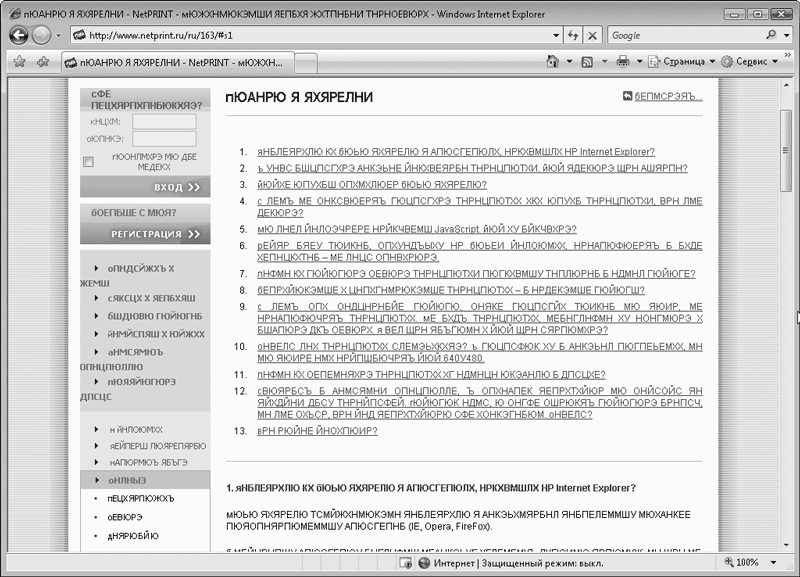The image size is (800, 577).
Task: Open question 3 link in the list
Action: 372,184
